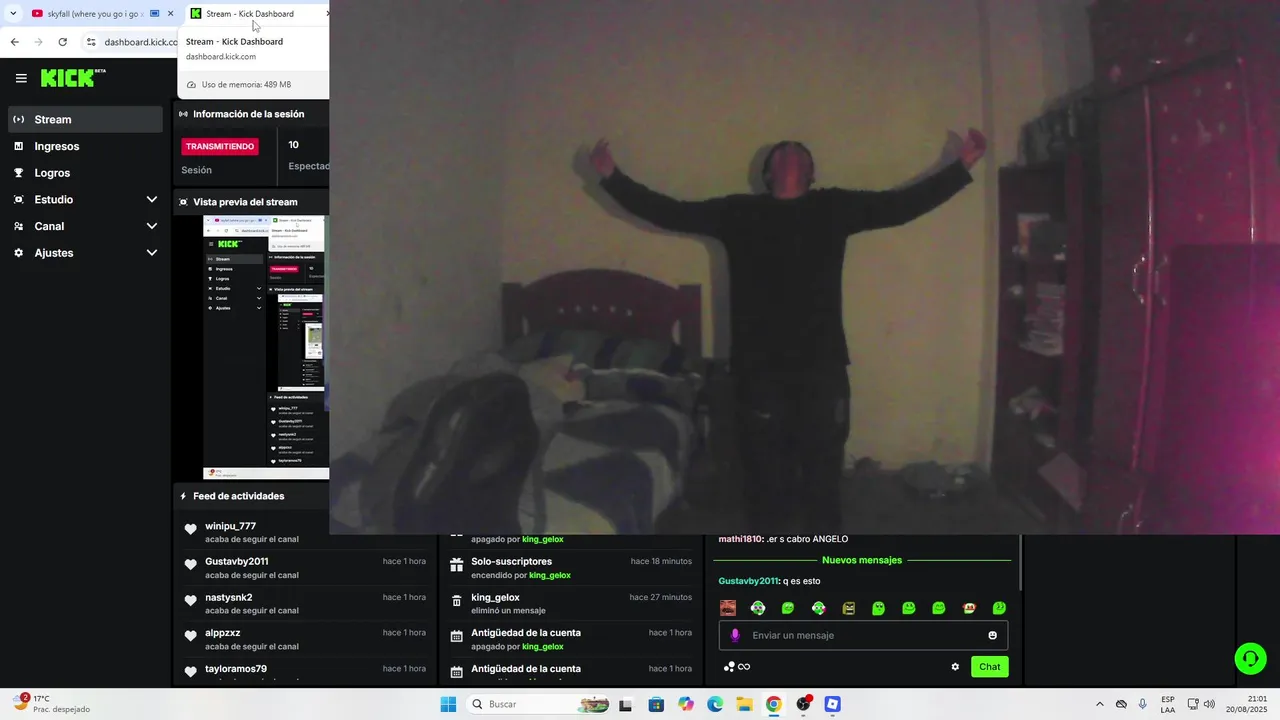
Task: Open the Windows Start menu
Action: tap(449, 704)
